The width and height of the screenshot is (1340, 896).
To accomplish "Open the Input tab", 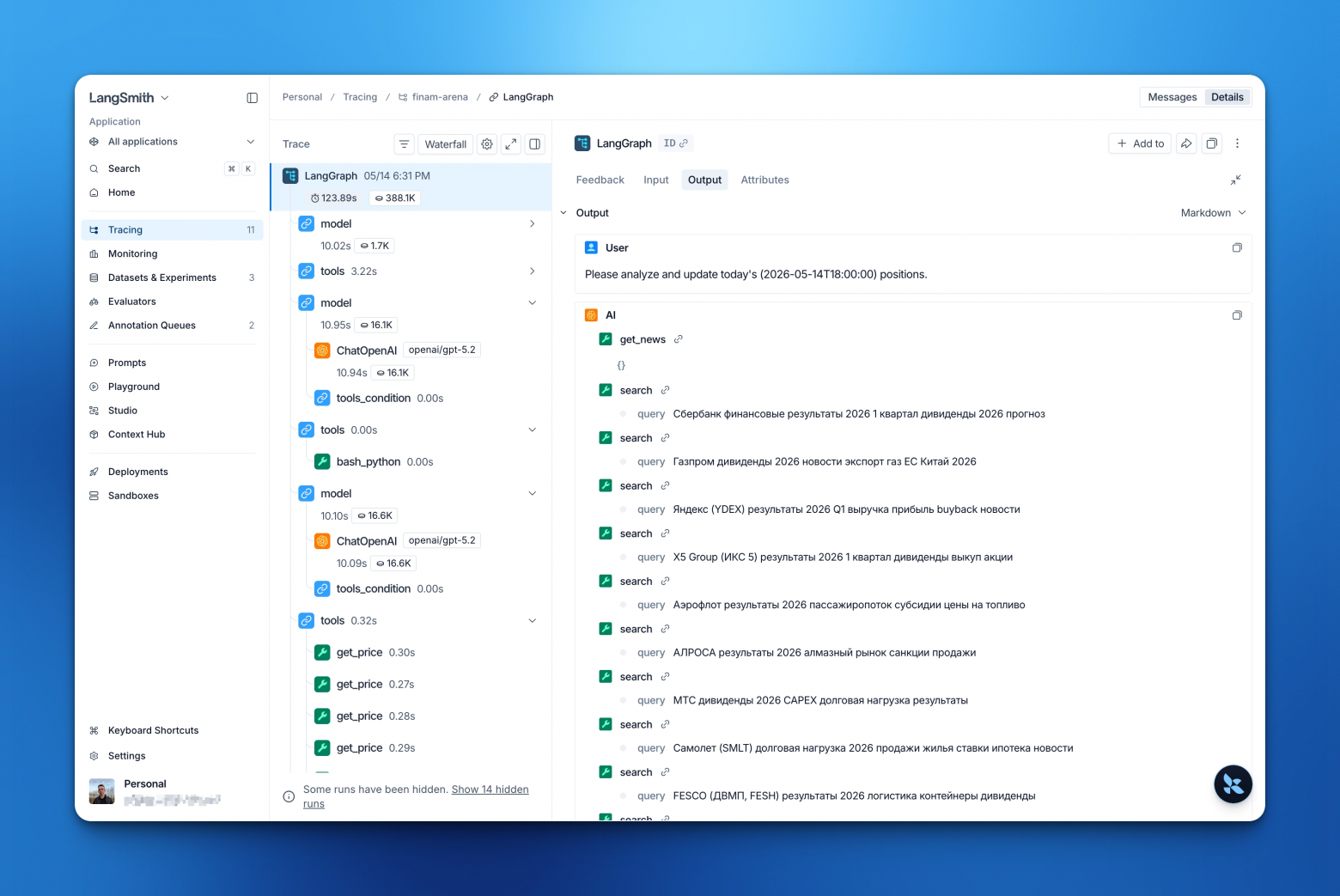I will (x=656, y=180).
